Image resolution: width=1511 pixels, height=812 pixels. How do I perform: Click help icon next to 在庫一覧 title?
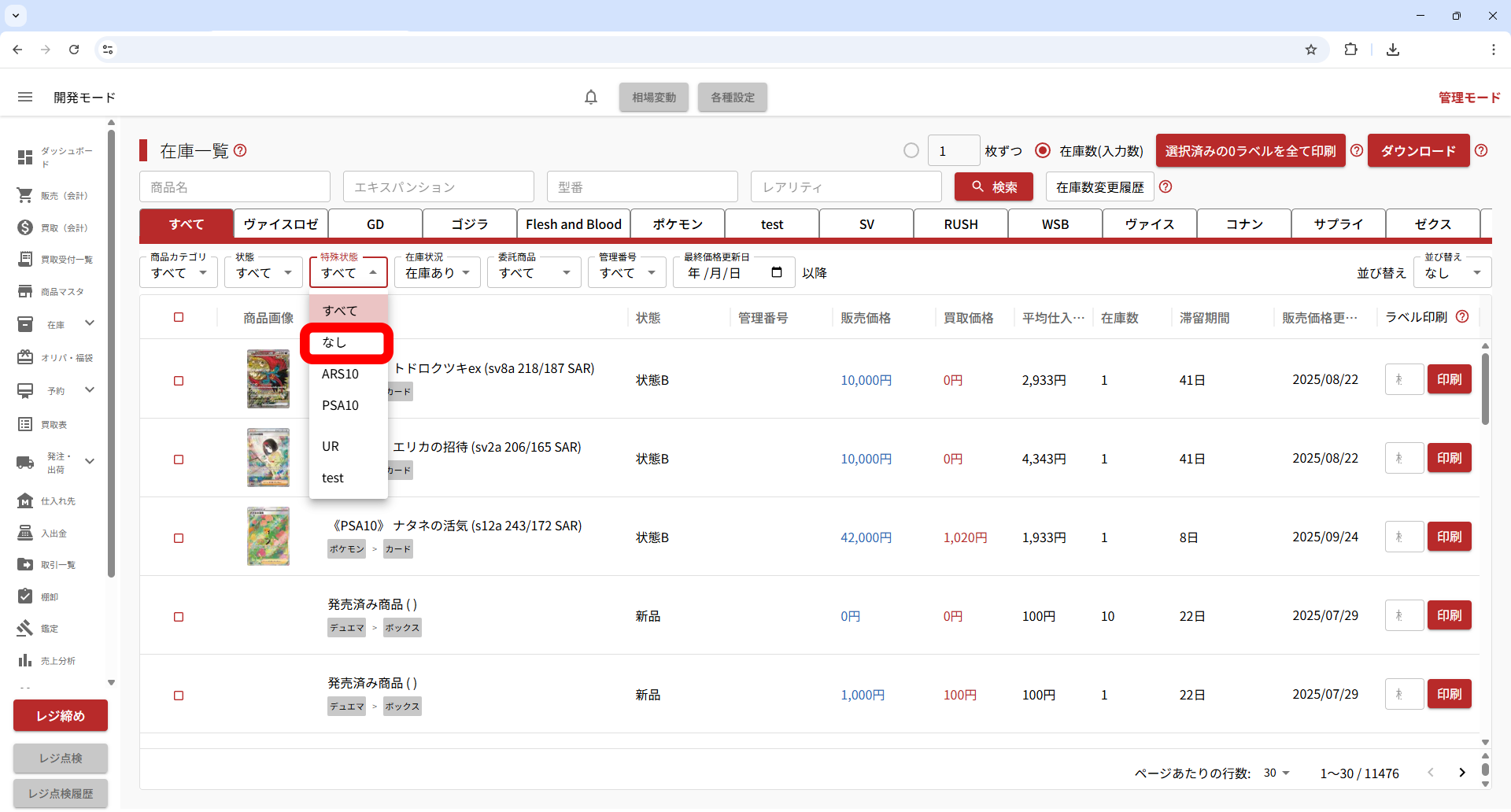click(241, 150)
